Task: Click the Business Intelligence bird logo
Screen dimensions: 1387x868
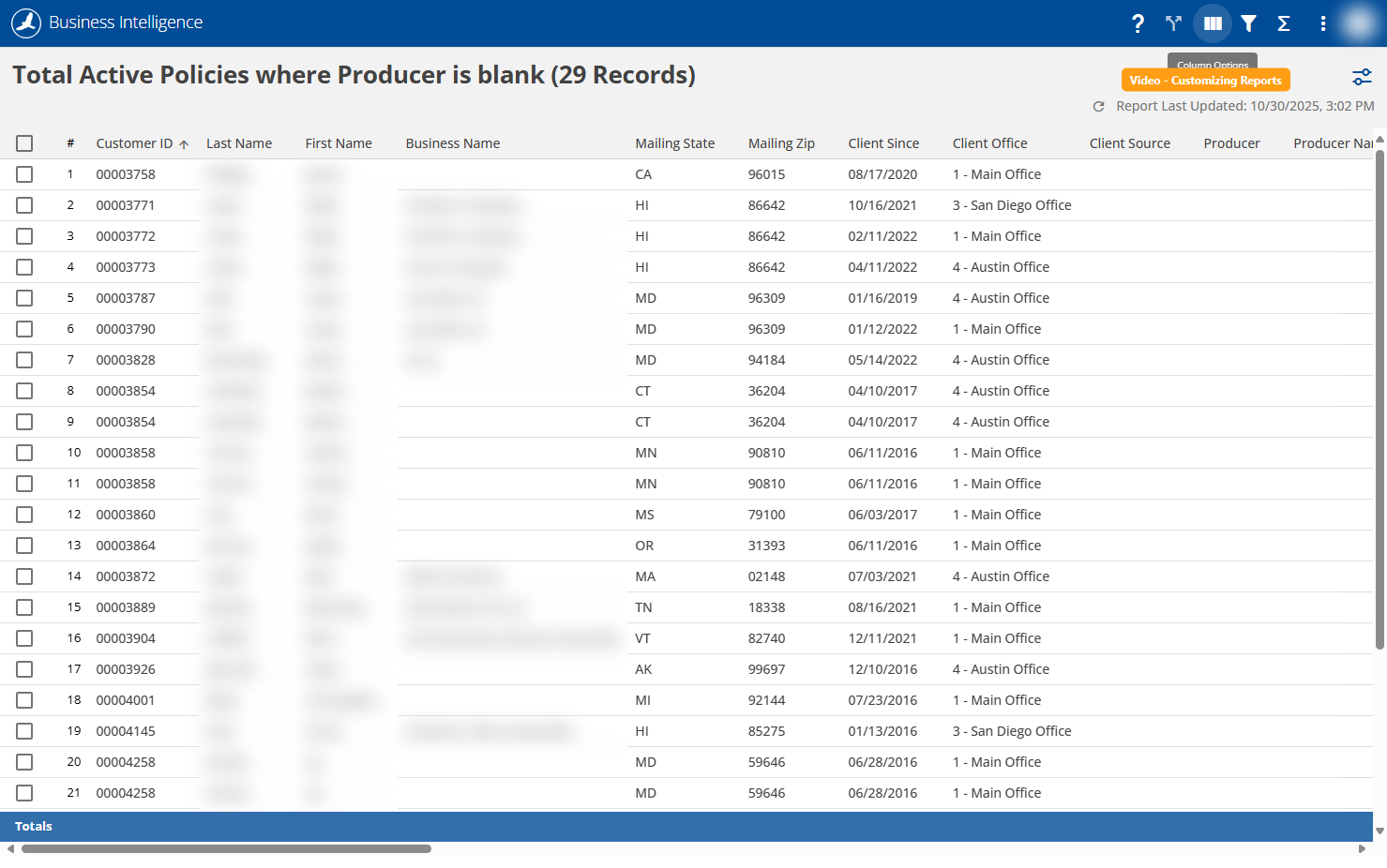Action: [x=26, y=23]
